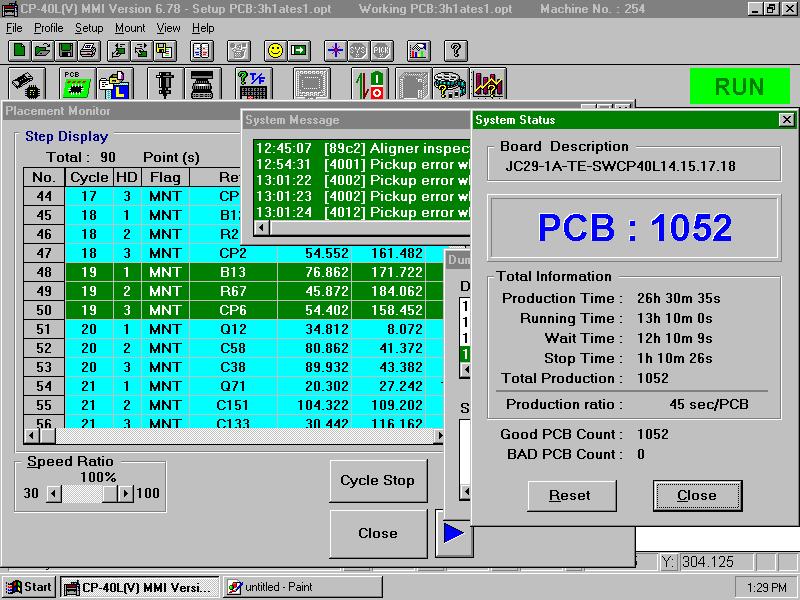Screen dimensions: 800x600
Task: Click the blue play arrow button
Action: point(454,533)
